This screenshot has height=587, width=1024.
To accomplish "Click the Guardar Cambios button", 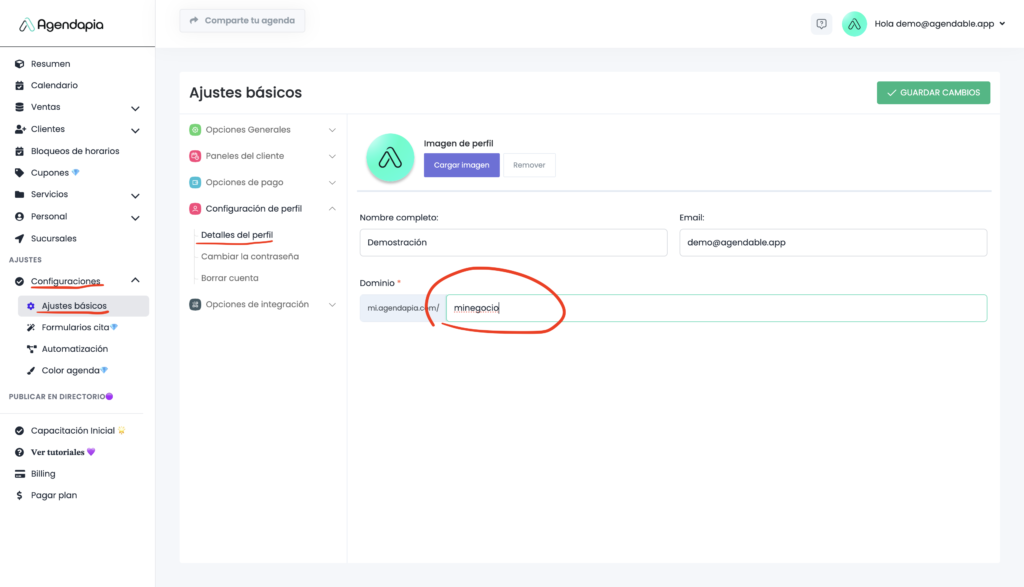I will coord(933,93).
